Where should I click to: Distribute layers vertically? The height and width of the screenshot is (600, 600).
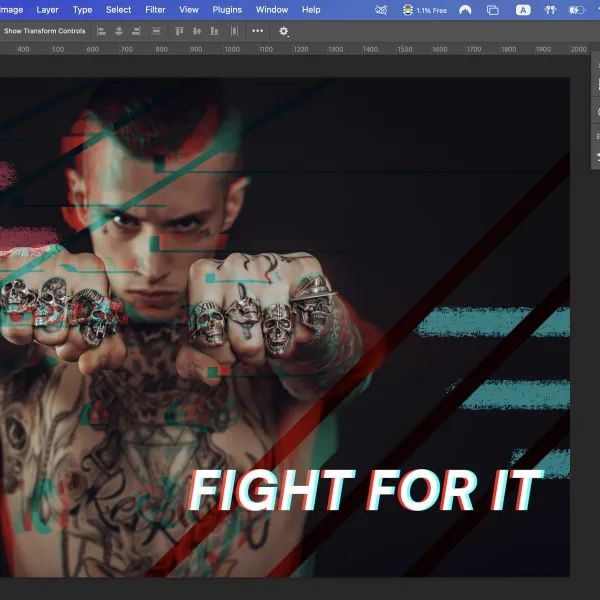click(156, 31)
